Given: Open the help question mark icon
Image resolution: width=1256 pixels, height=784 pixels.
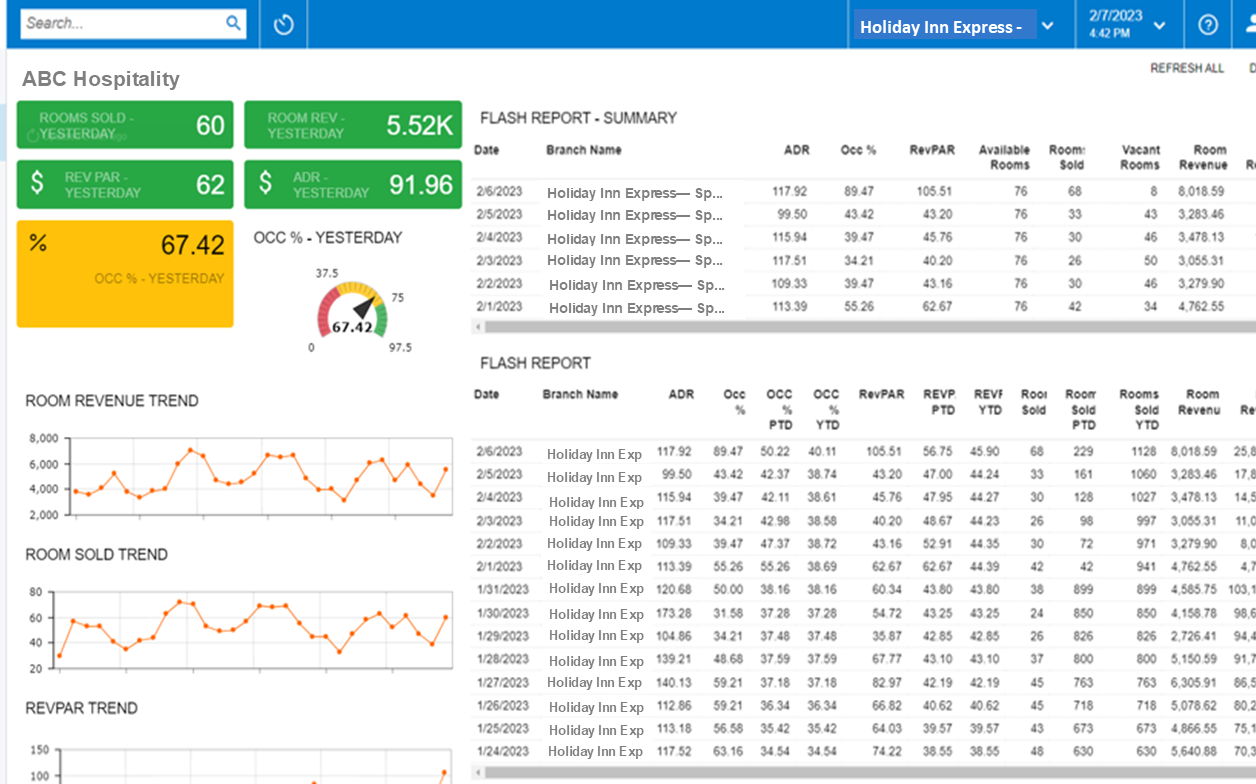Looking at the screenshot, I should point(1208,25).
